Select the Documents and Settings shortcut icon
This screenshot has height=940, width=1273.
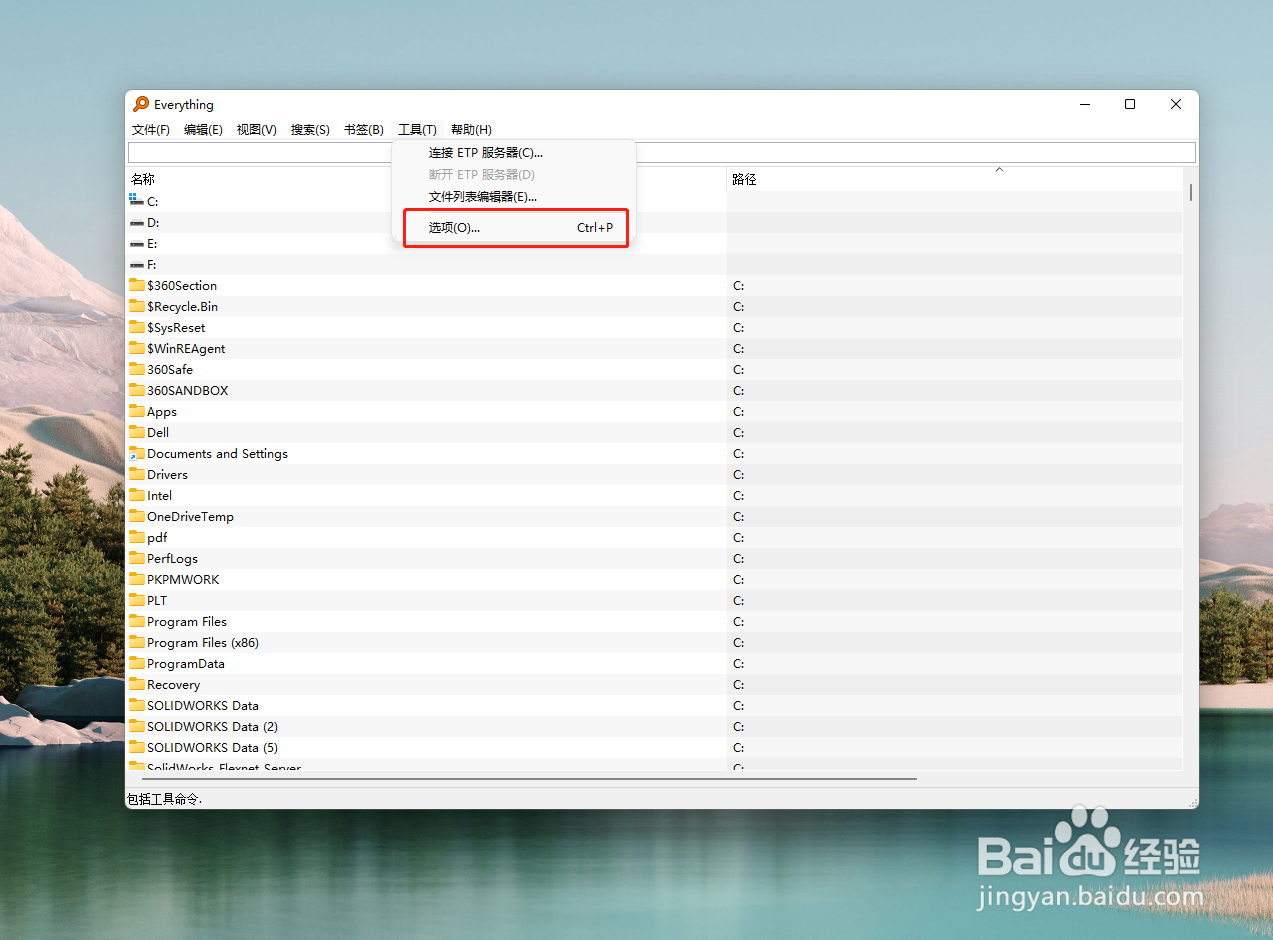point(137,453)
